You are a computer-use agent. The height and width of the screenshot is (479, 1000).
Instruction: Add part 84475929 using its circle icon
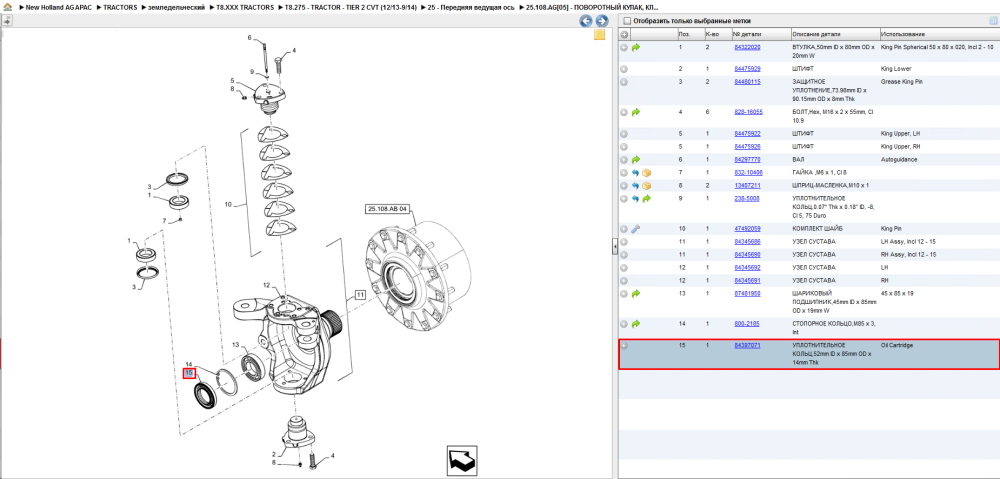[x=624, y=68]
